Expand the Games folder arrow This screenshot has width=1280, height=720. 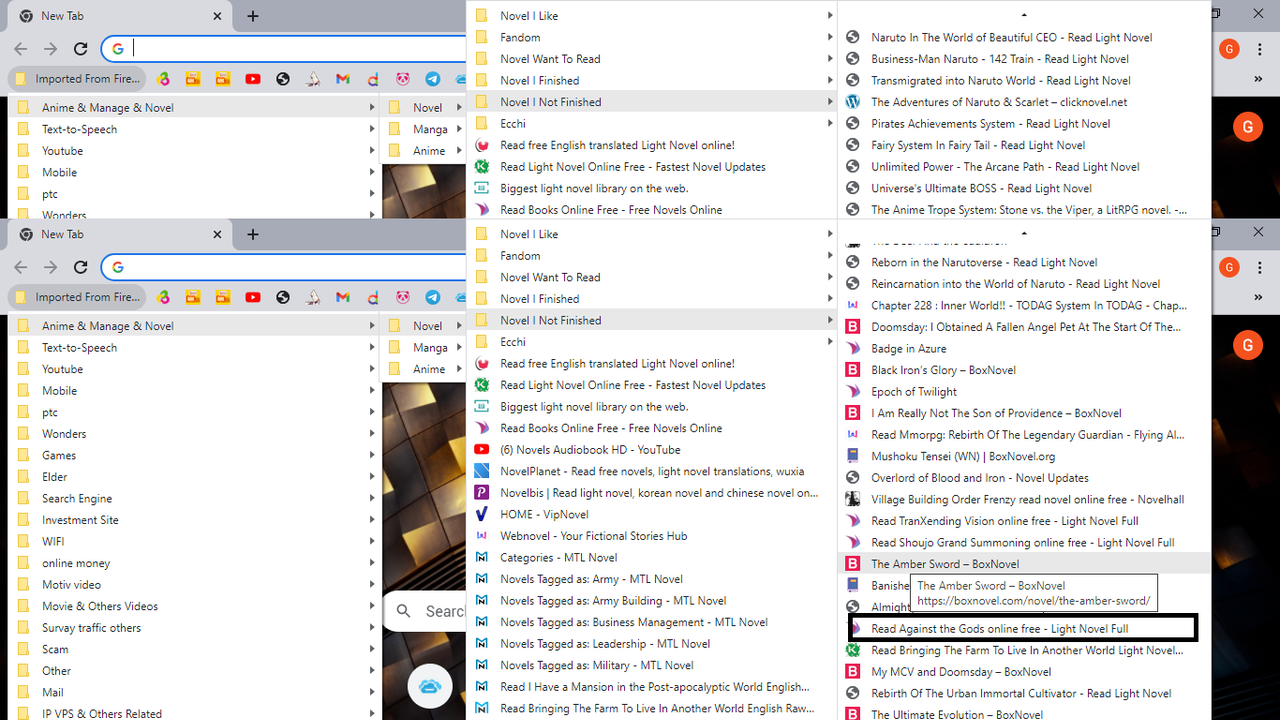372,455
